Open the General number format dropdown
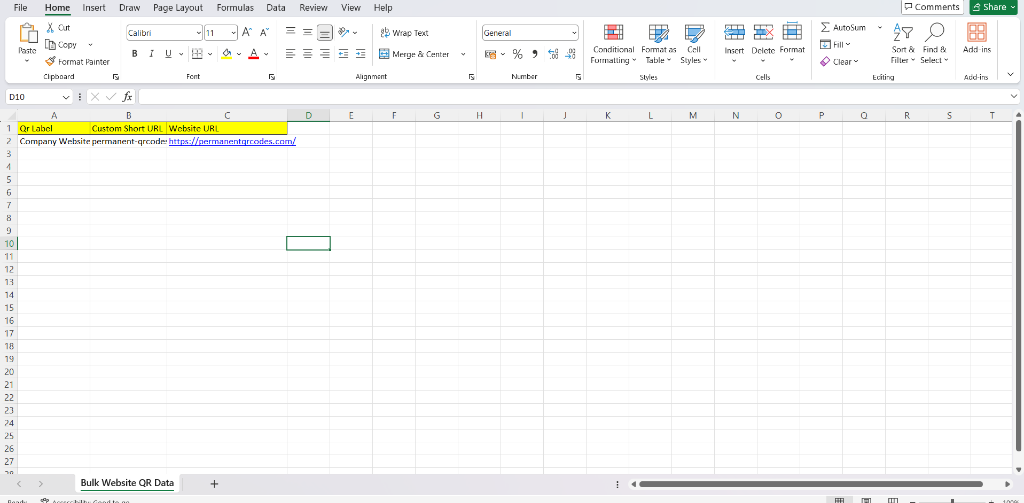1024x503 pixels. [574, 33]
